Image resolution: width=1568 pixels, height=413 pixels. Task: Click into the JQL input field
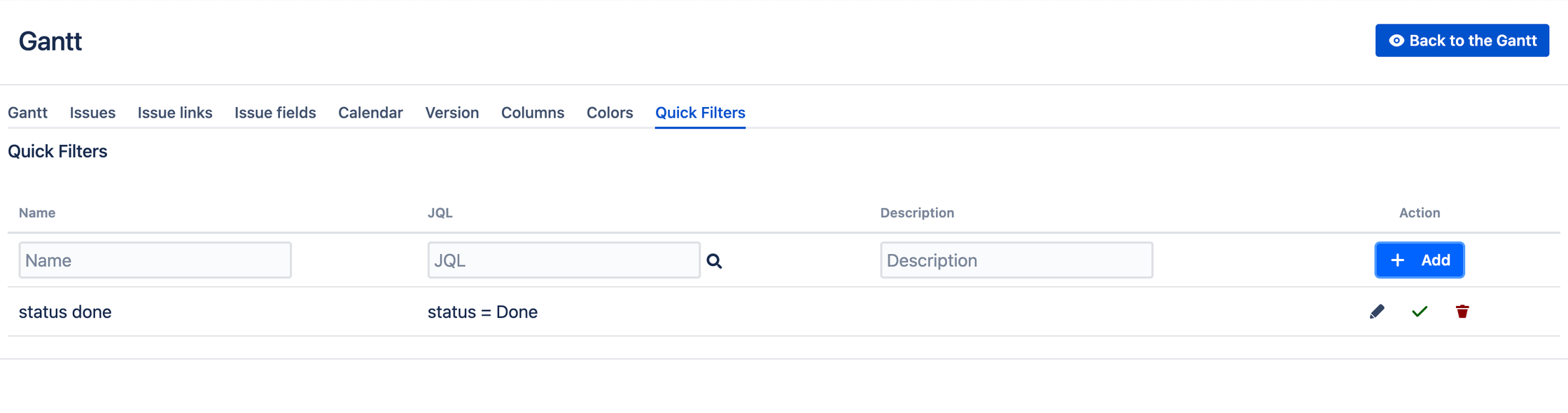point(563,260)
